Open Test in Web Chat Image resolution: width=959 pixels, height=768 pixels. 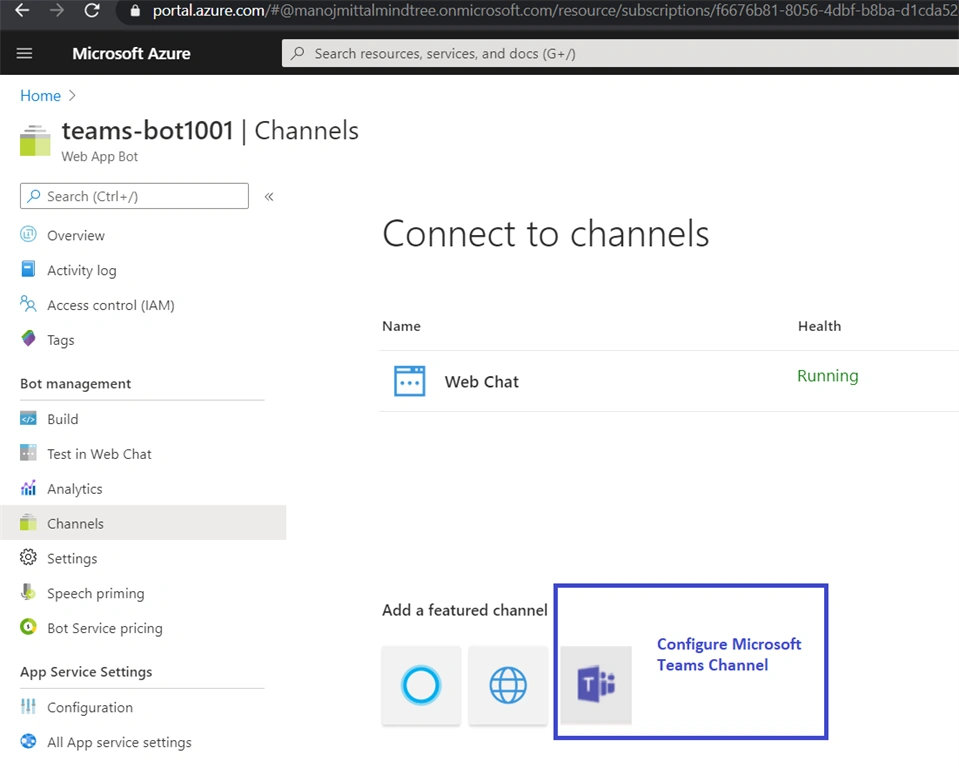point(99,454)
